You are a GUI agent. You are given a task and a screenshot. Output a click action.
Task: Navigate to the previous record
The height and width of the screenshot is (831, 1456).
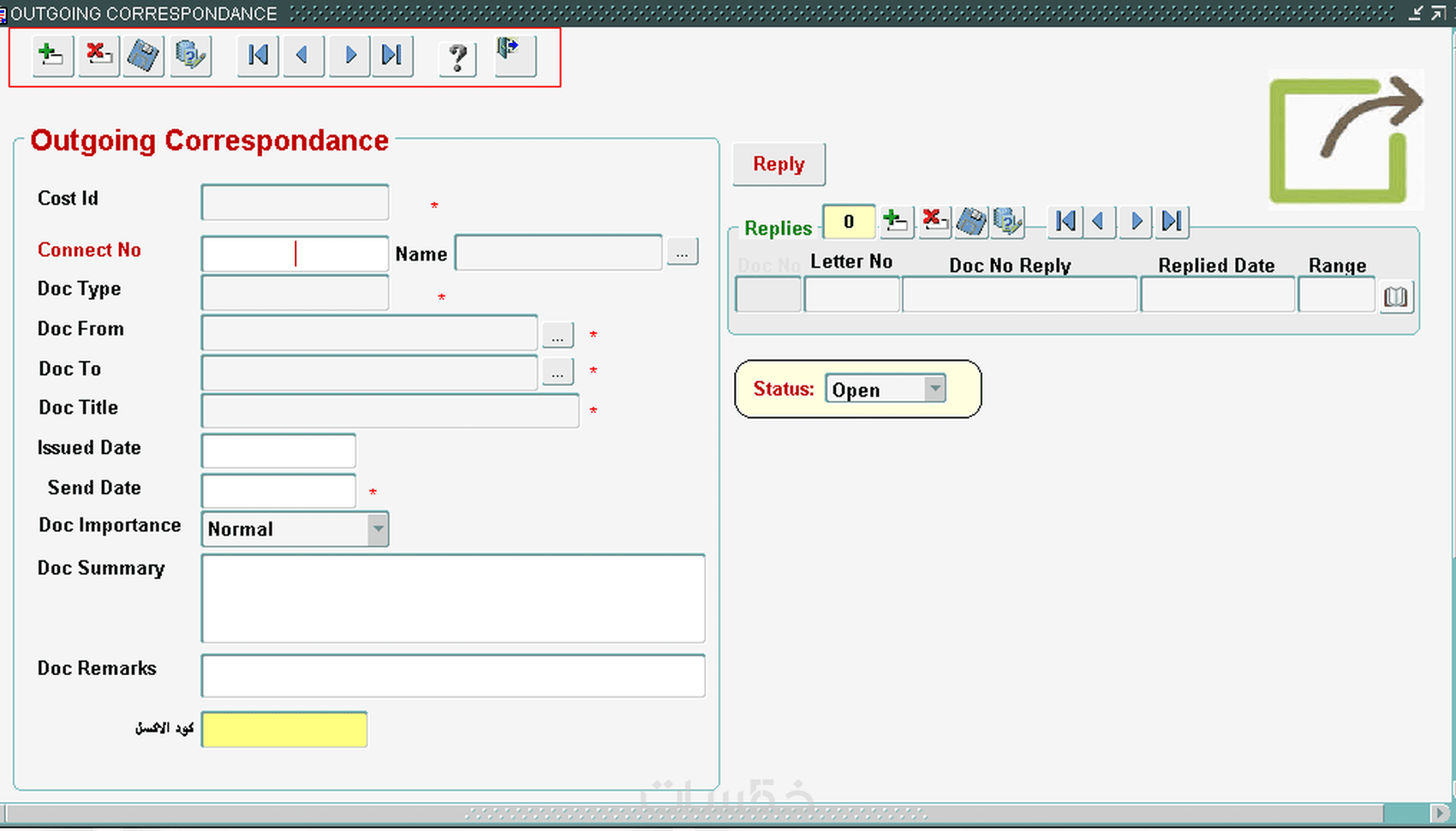[x=302, y=55]
